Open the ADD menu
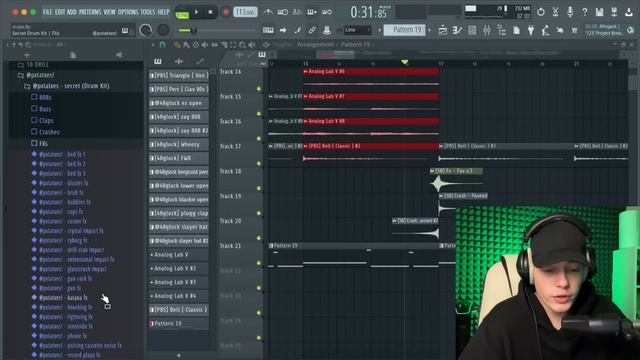640x360 pixels. 72,12
